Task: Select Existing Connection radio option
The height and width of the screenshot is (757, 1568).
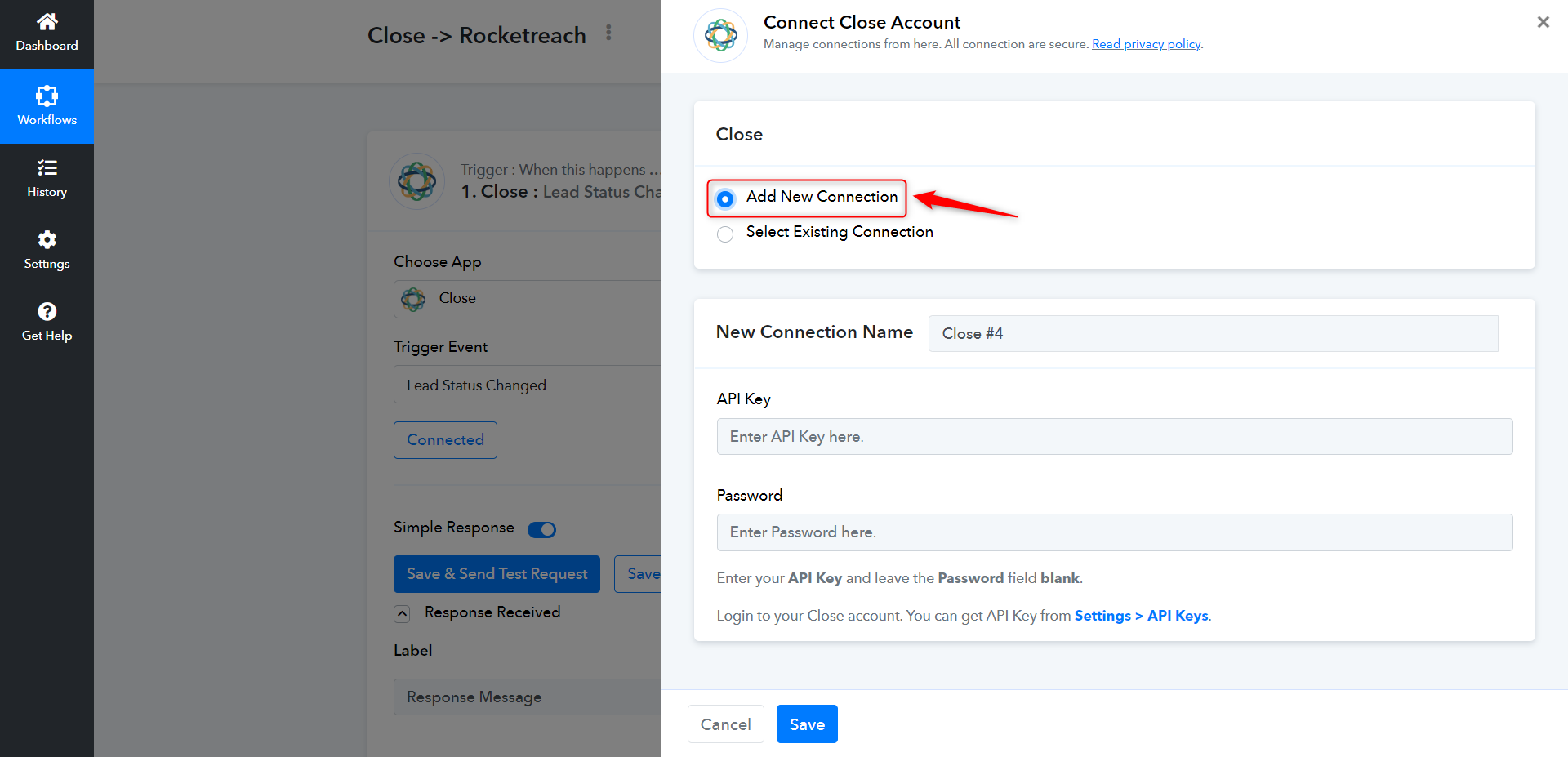Action: pyautogui.click(x=724, y=234)
